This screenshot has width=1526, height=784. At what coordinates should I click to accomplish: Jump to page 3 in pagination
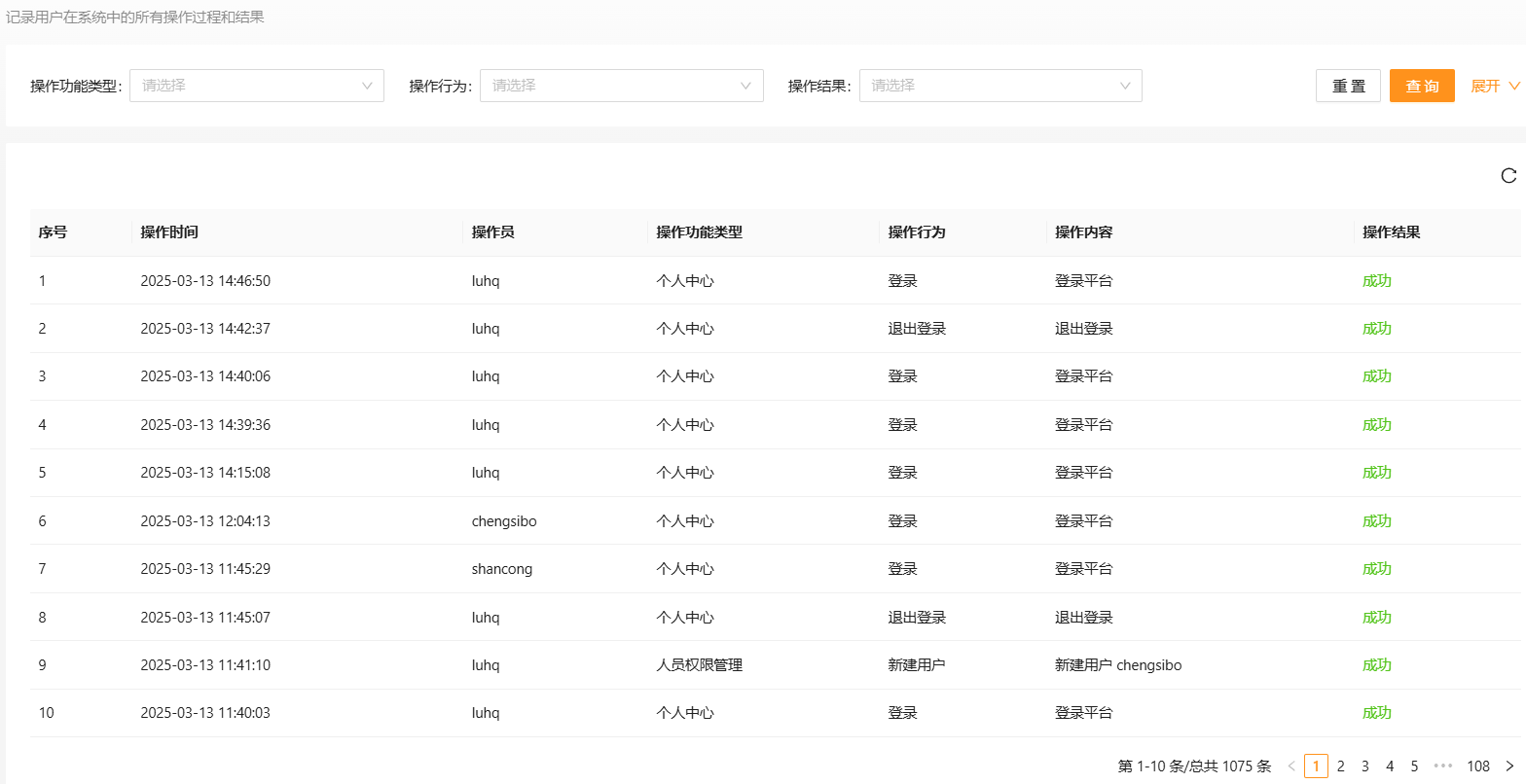tap(1364, 766)
